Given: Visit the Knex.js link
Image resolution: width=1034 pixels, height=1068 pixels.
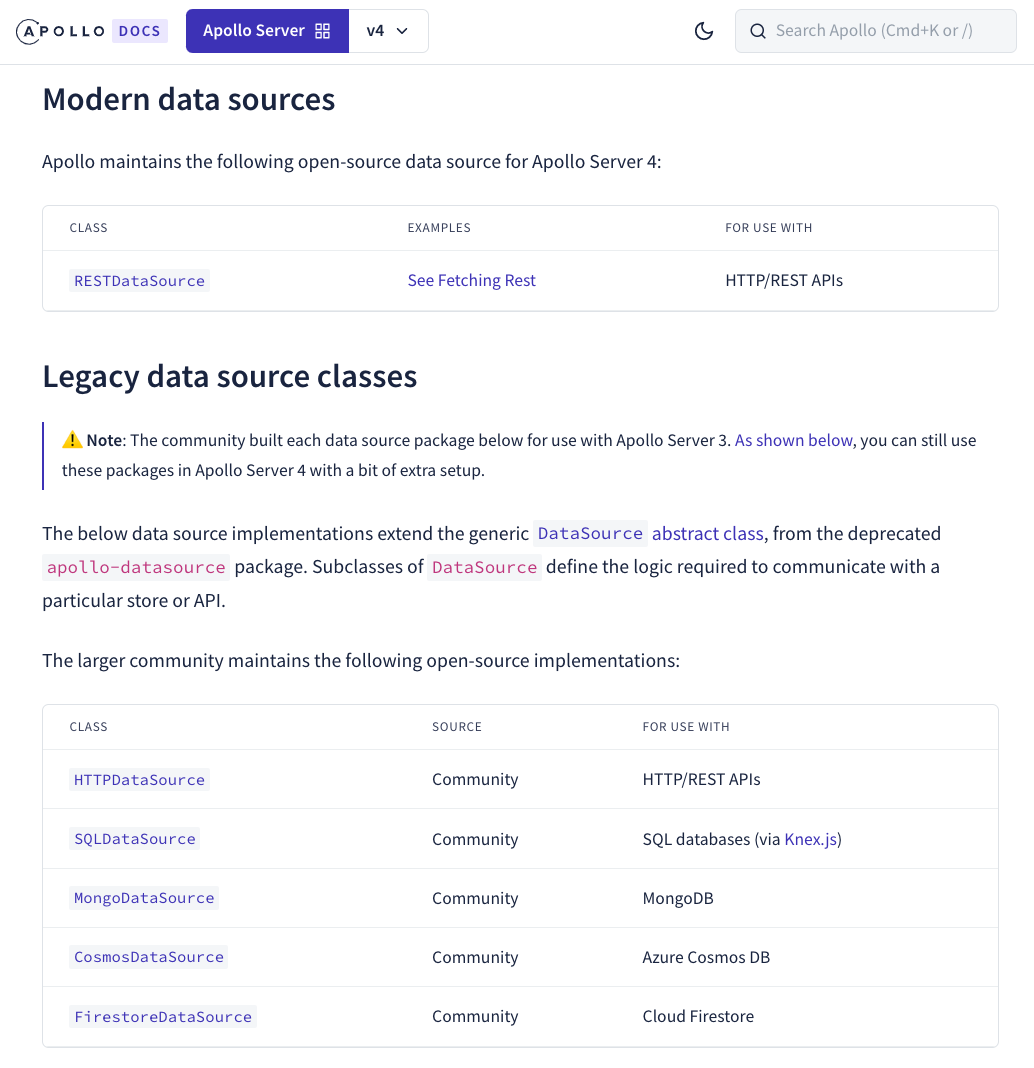Looking at the screenshot, I should coord(811,839).
